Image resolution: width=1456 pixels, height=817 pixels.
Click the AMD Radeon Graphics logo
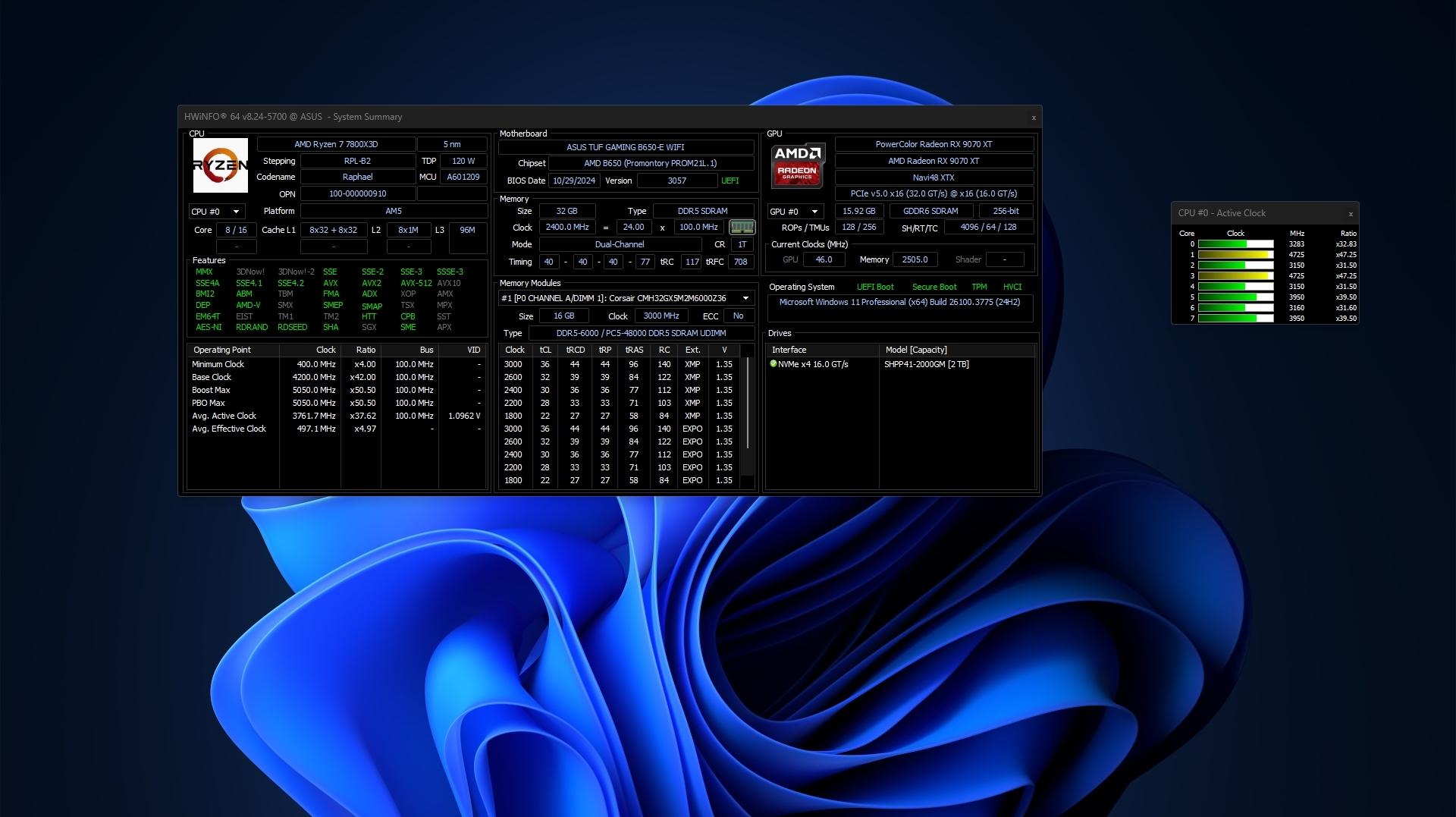(x=798, y=165)
